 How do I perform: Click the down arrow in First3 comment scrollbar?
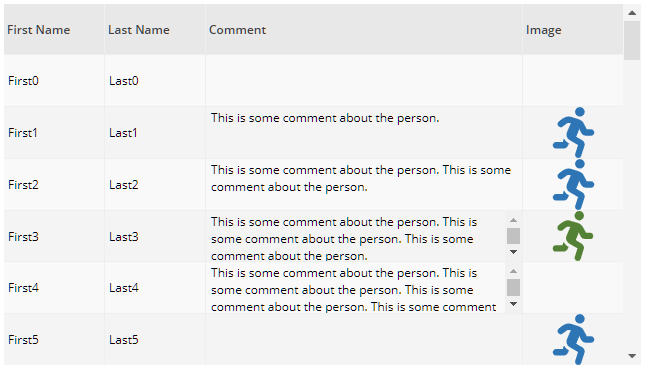point(513,252)
